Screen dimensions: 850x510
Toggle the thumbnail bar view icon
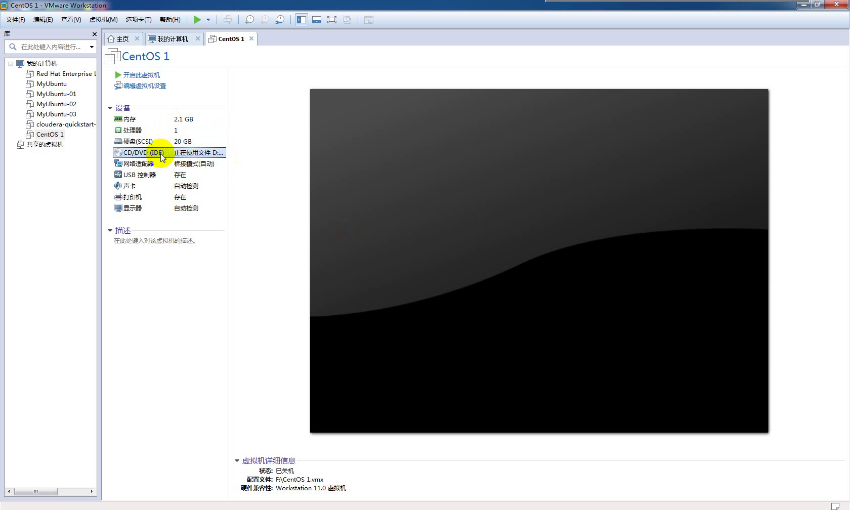pyautogui.click(x=317, y=20)
